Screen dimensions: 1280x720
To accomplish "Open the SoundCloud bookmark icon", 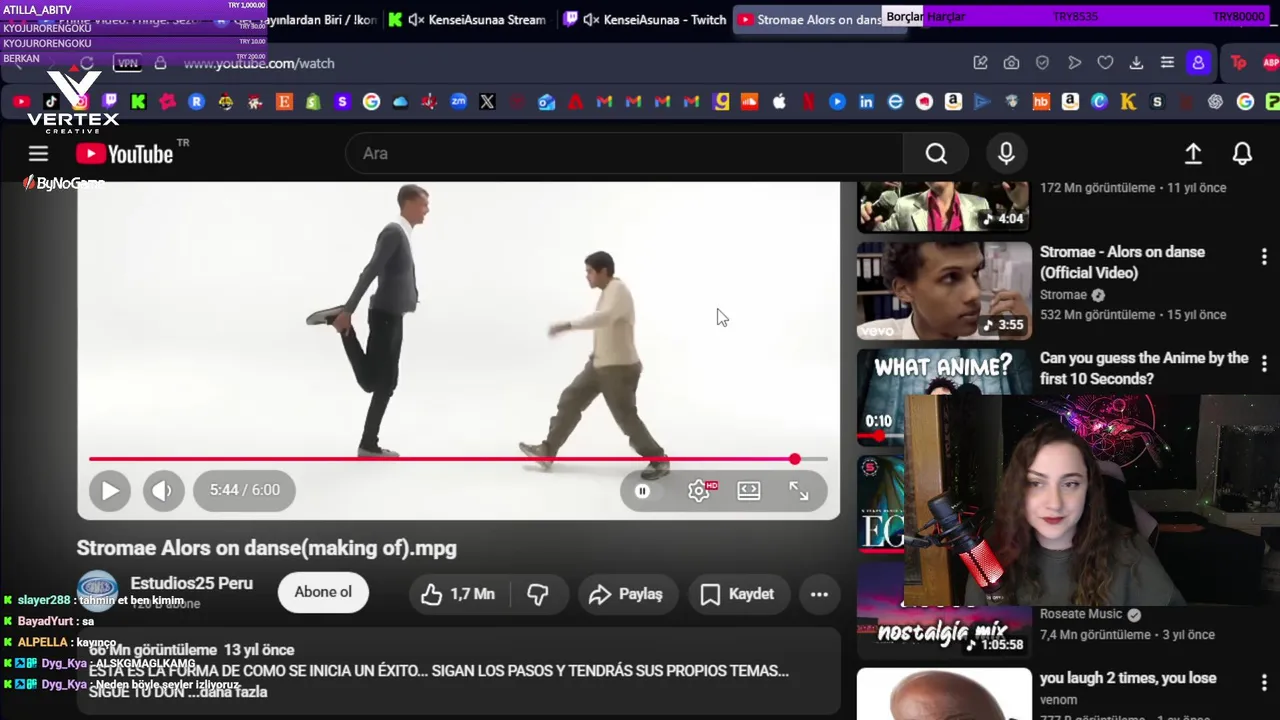I will pyautogui.click(x=749, y=101).
